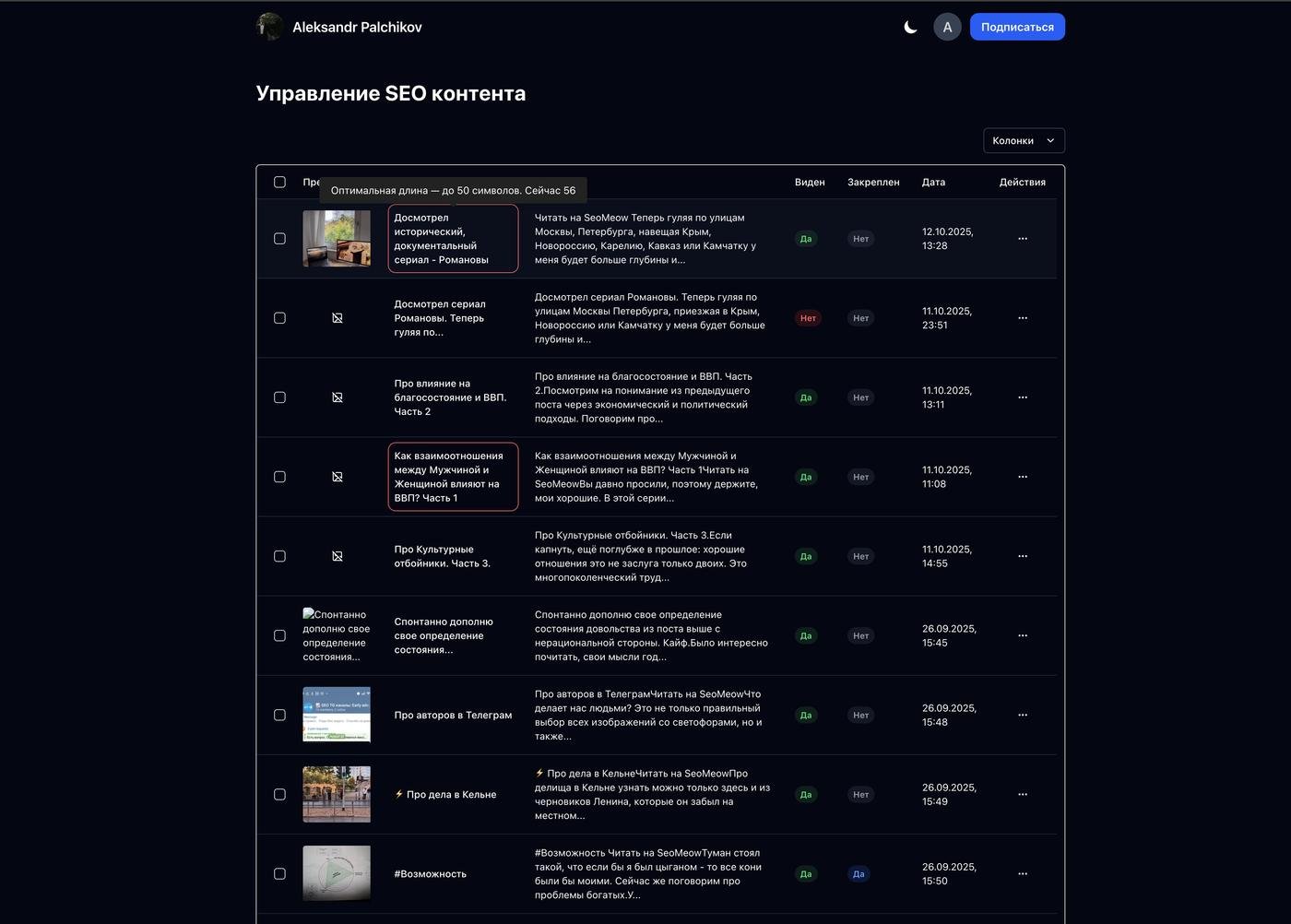Viewport: 1291px width, 924px height.
Task: Toggle dark mode moon icon
Action: [x=910, y=28]
